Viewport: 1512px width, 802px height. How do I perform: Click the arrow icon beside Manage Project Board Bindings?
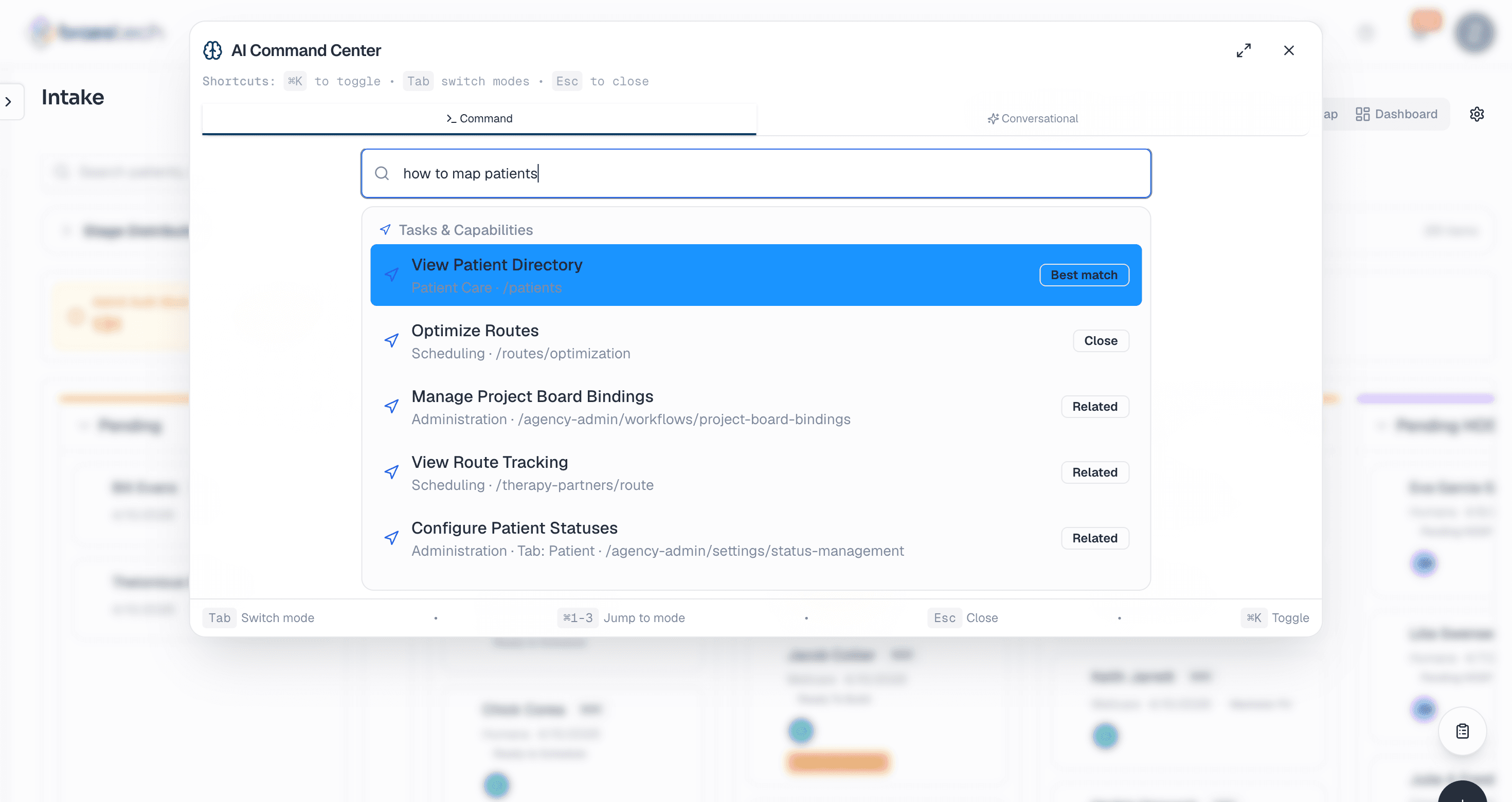(391, 406)
